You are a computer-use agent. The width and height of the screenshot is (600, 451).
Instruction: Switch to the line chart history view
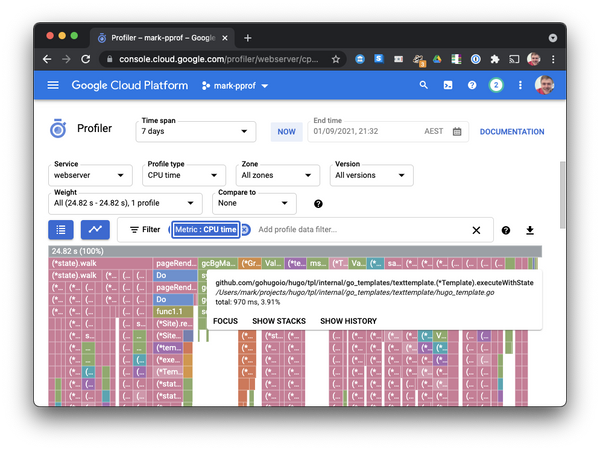(x=95, y=229)
